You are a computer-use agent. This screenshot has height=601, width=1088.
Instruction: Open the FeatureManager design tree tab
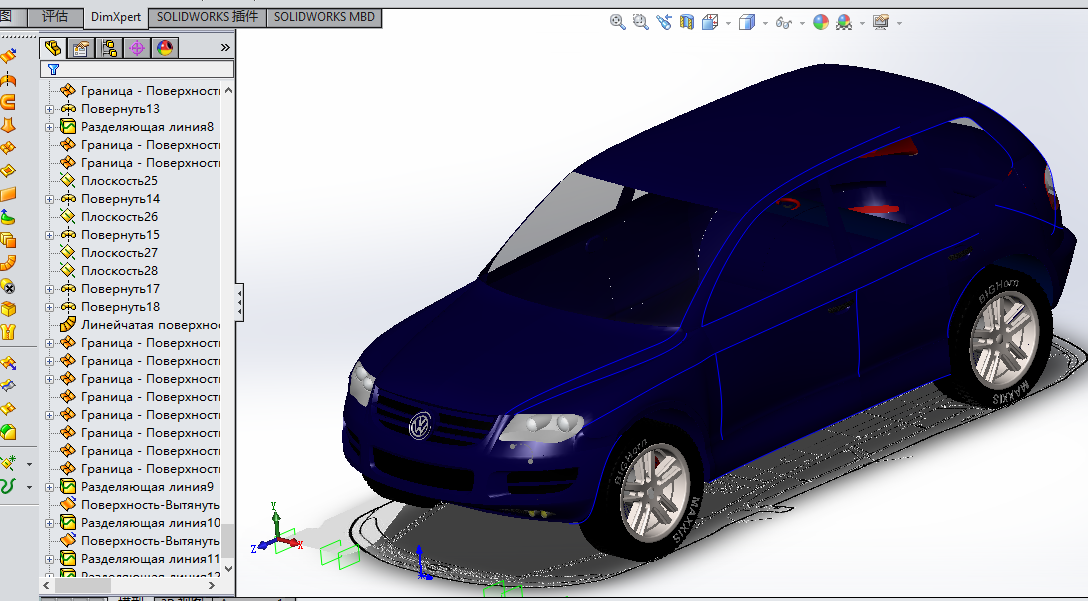point(53,48)
